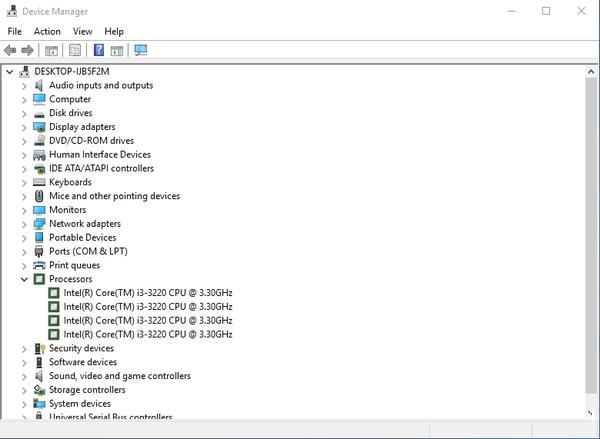This screenshot has width=600, height=439.
Task: Click the Forward arrow toolbar icon
Action: coord(28,50)
